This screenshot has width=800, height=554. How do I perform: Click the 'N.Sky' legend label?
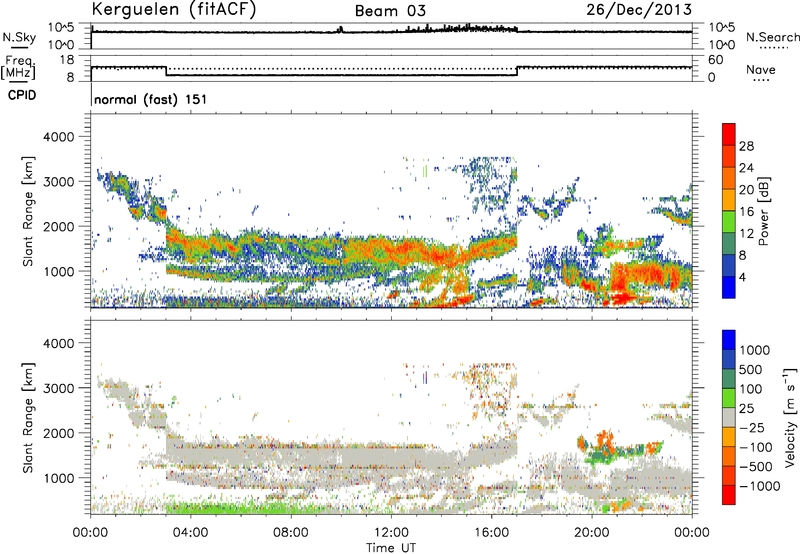click(x=19, y=37)
